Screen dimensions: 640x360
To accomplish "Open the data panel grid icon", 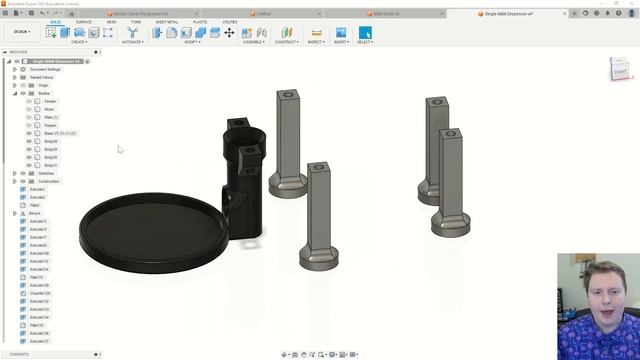I will tap(5, 13).
